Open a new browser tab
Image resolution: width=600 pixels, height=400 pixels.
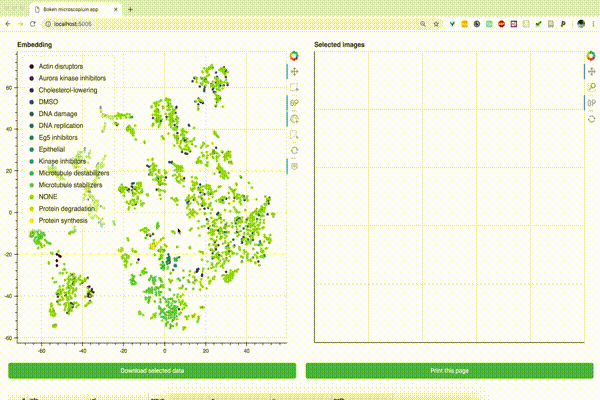130,9
